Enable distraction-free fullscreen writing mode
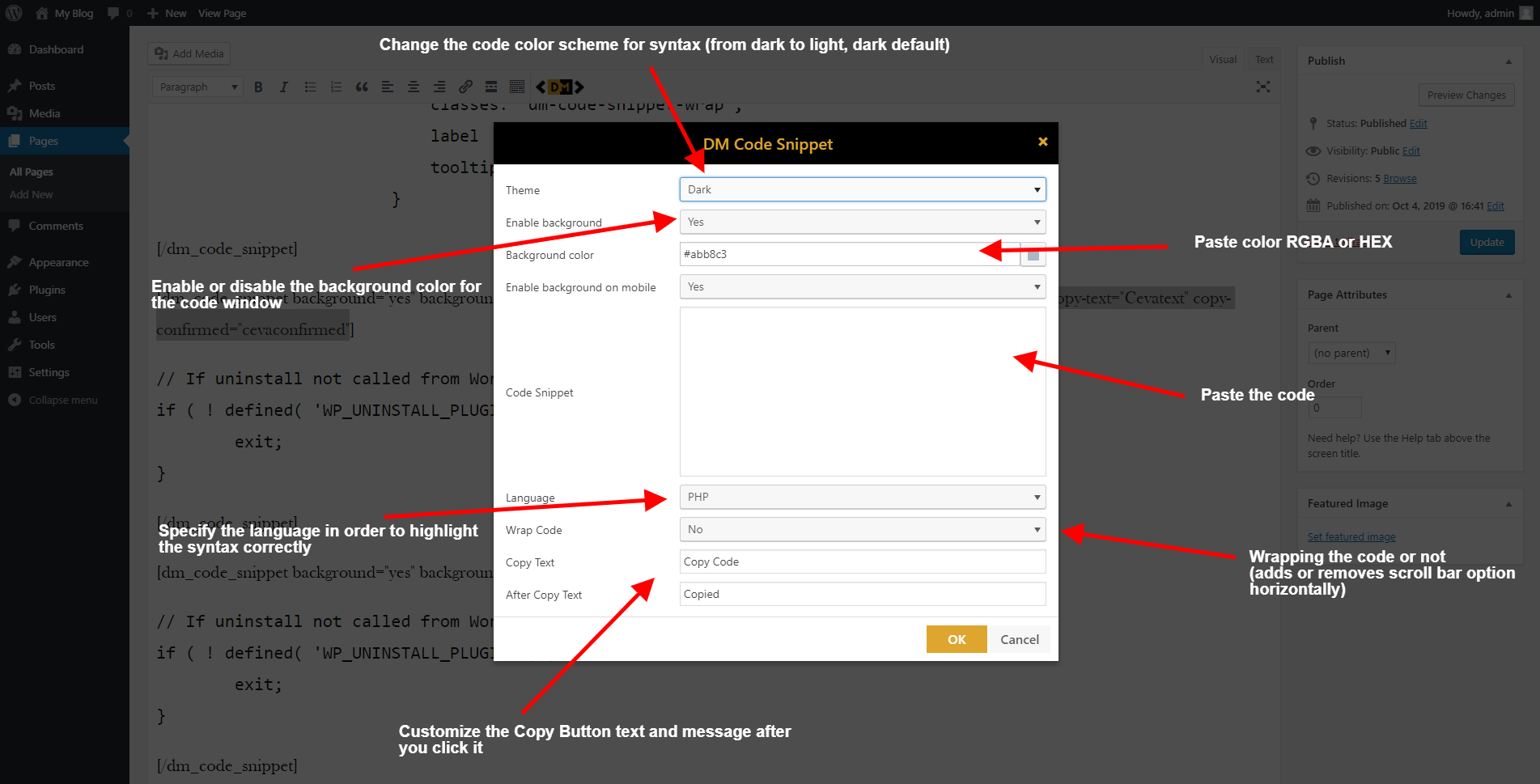 [1263, 87]
